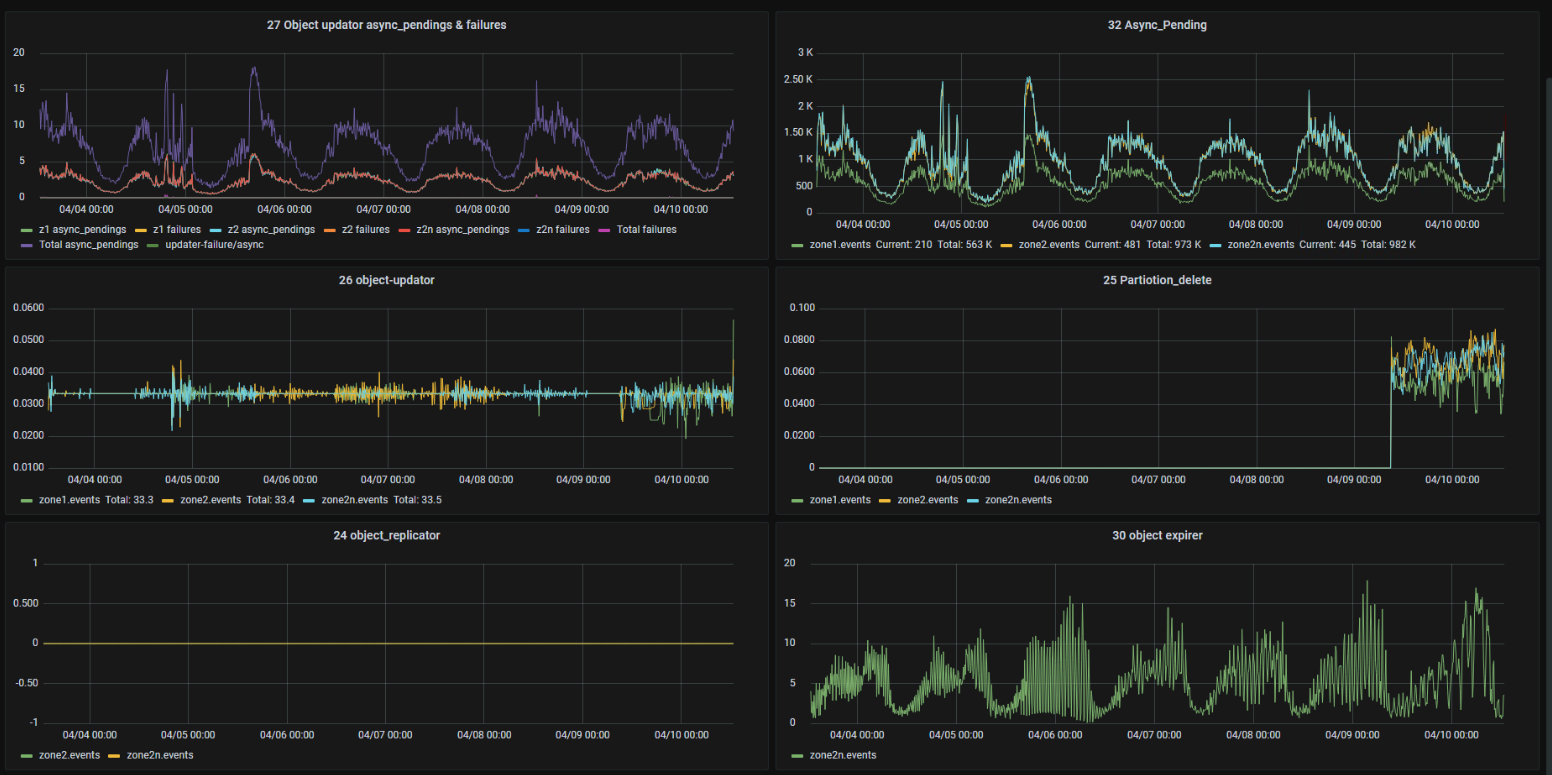This screenshot has width=1552, height=775.
Task: Open the '32 Async_Pending' panel title menu
Action: (x=1157, y=25)
